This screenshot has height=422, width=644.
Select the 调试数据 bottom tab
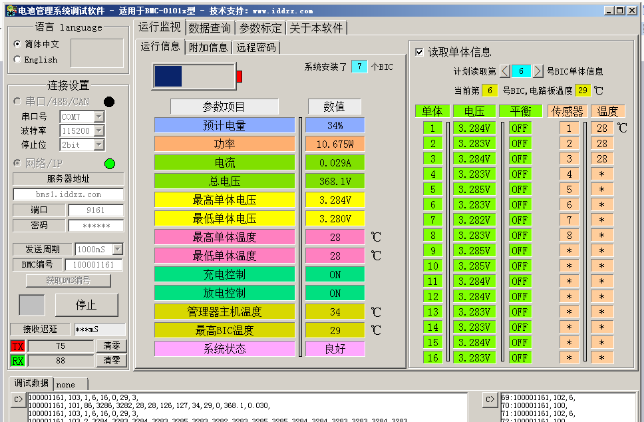click(x=31, y=383)
